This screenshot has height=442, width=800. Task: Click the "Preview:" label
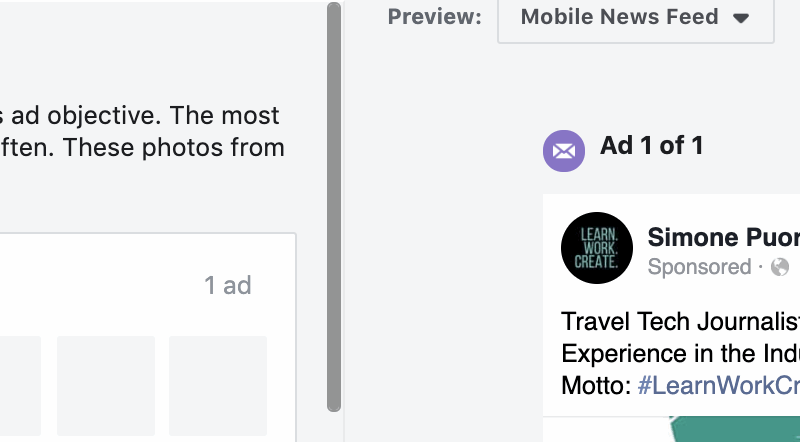coord(435,18)
